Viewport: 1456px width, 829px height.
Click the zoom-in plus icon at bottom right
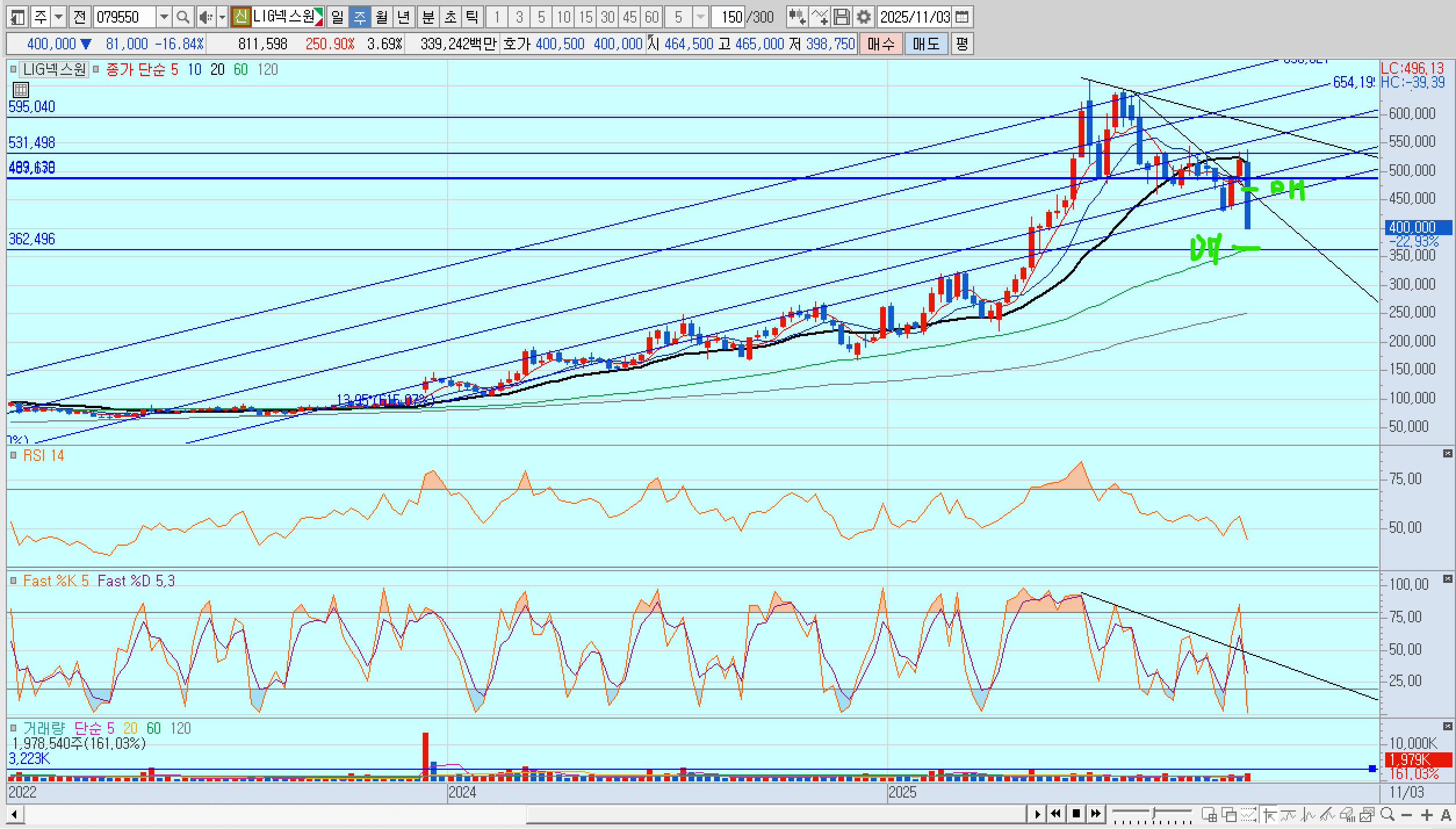click(x=1428, y=814)
